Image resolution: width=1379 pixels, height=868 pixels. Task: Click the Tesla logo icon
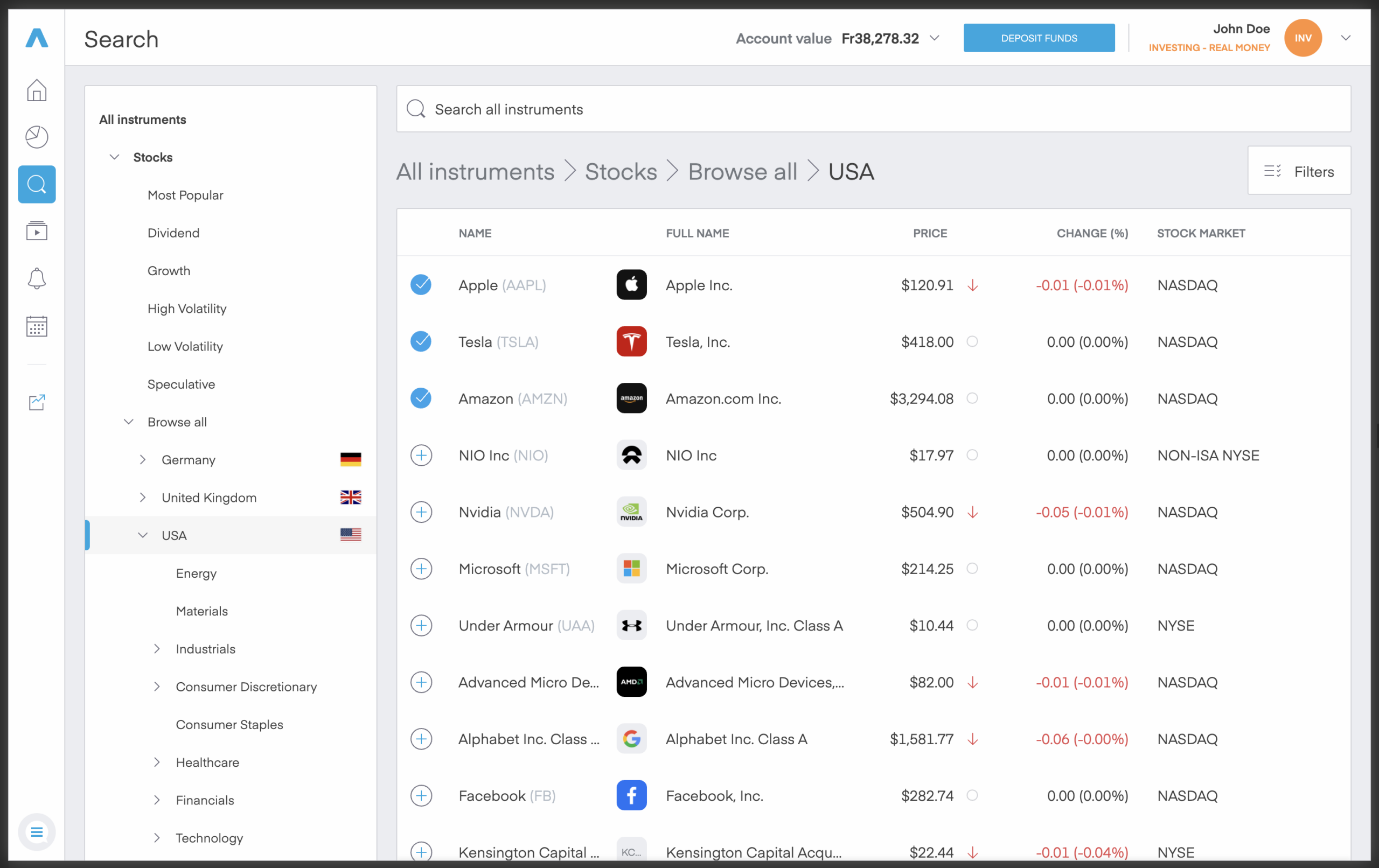pos(631,341)
